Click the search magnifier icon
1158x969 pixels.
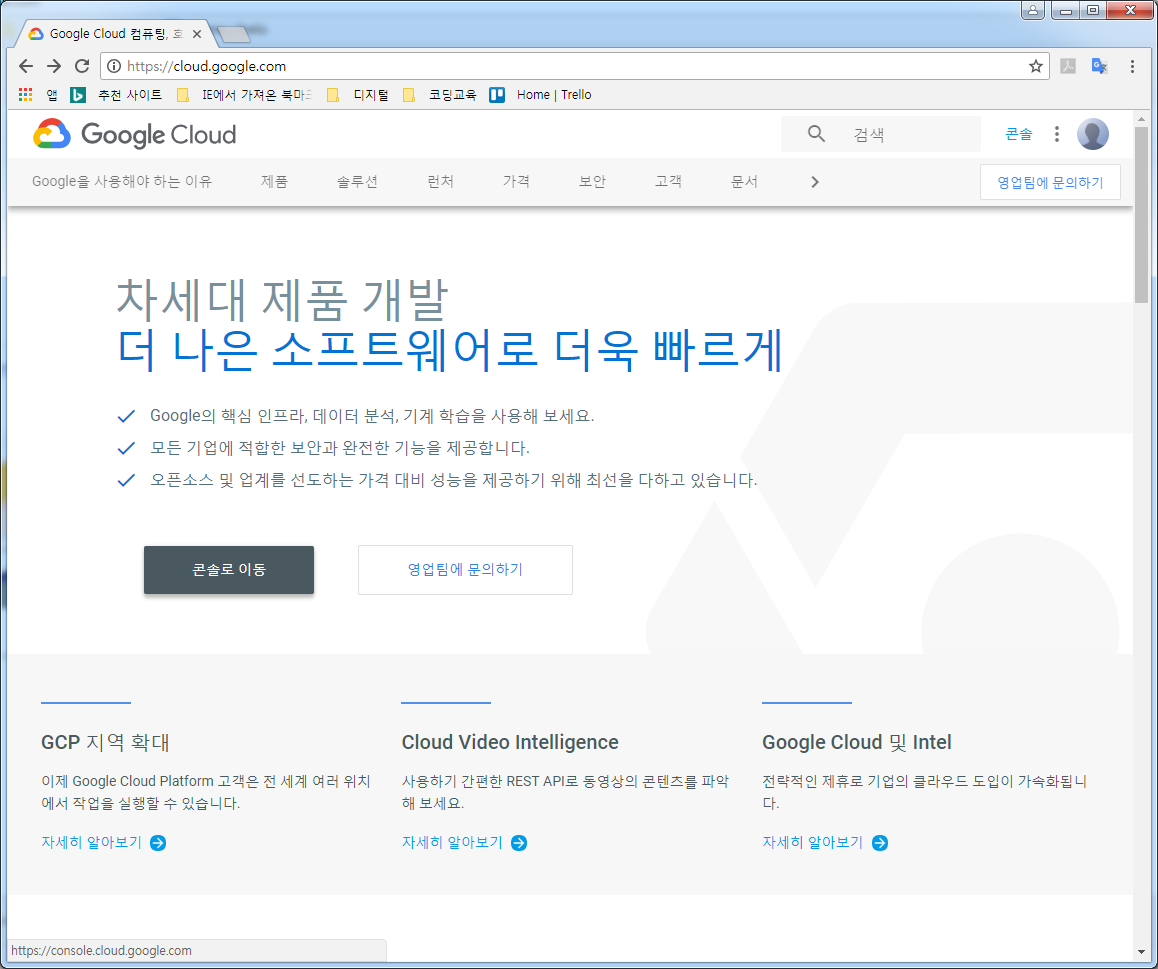[816, 134]
